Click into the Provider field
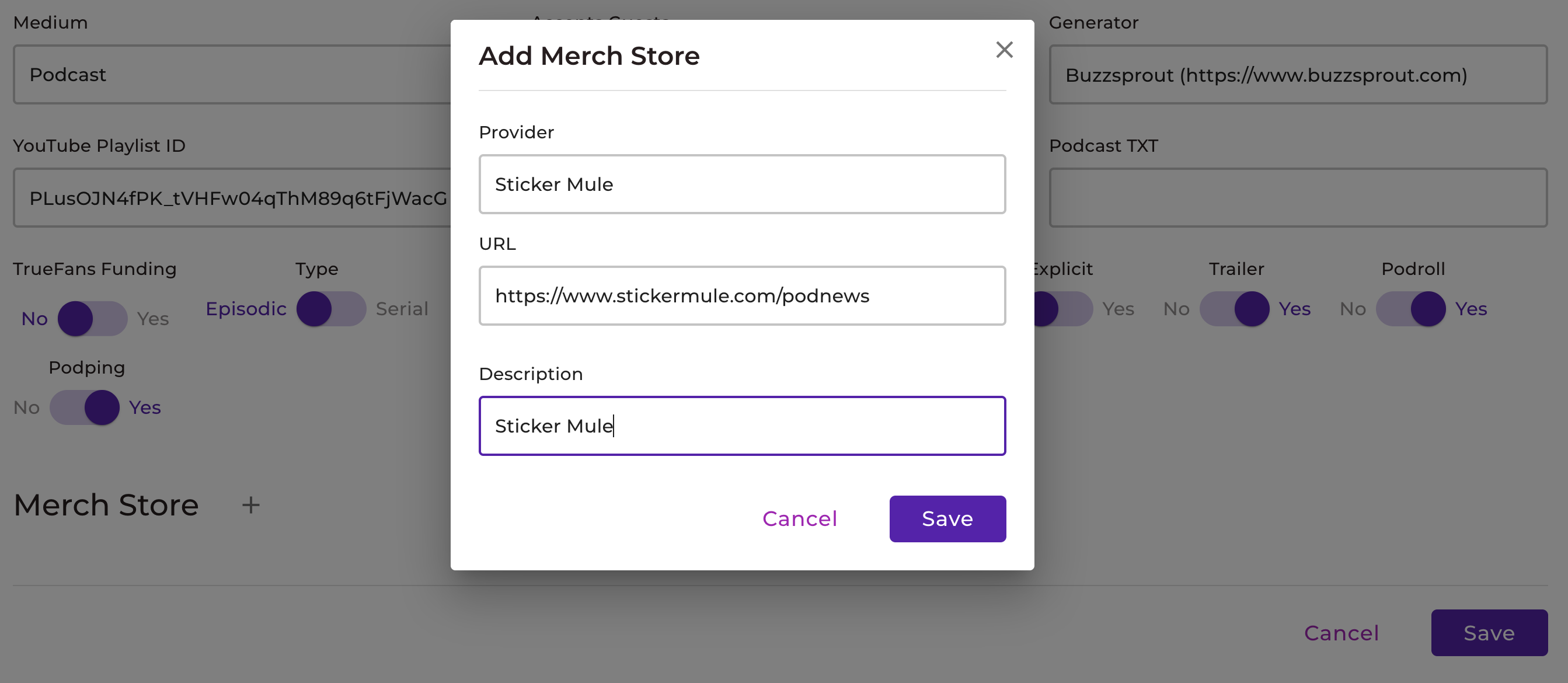The height and width of the screenshot is (683, 1568). point(741,184)
